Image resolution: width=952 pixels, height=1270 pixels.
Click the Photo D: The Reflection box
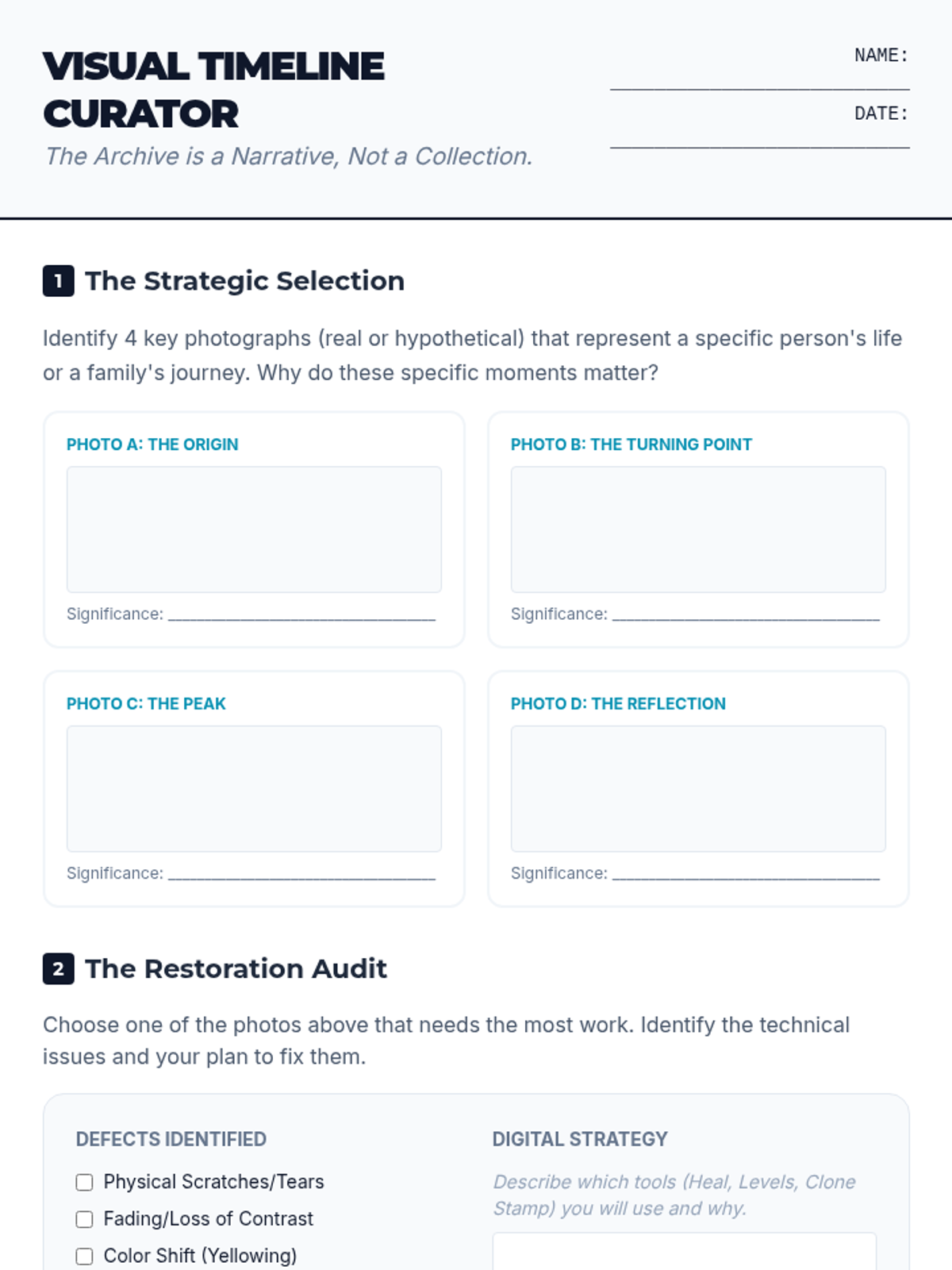(x=698, y=788)
